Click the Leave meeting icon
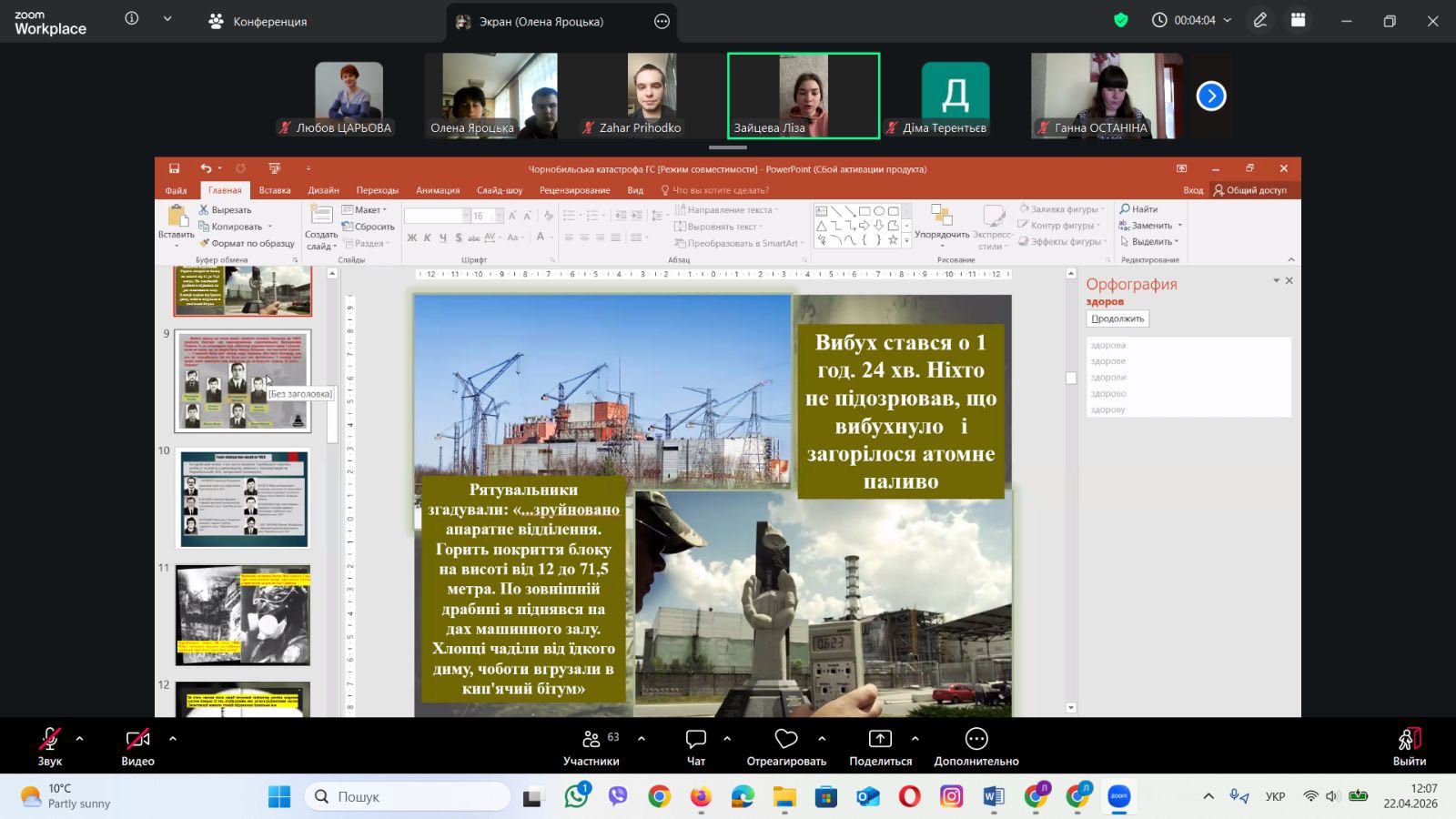Viewport: 1456px width, 819px height. pos(1409,739)
